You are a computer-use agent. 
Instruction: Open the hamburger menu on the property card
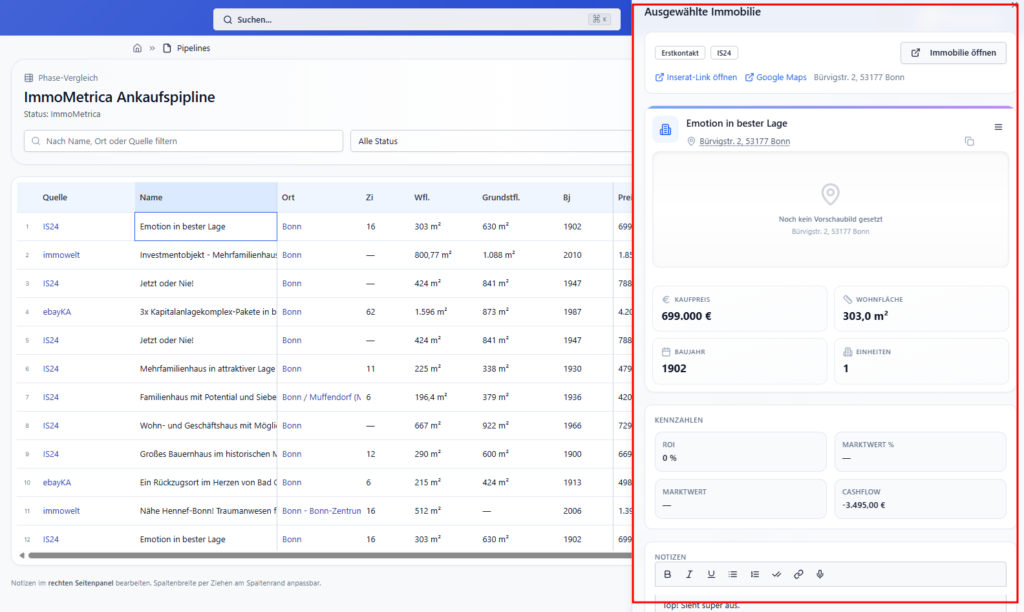pyautogui.click(x=997, y=127)
